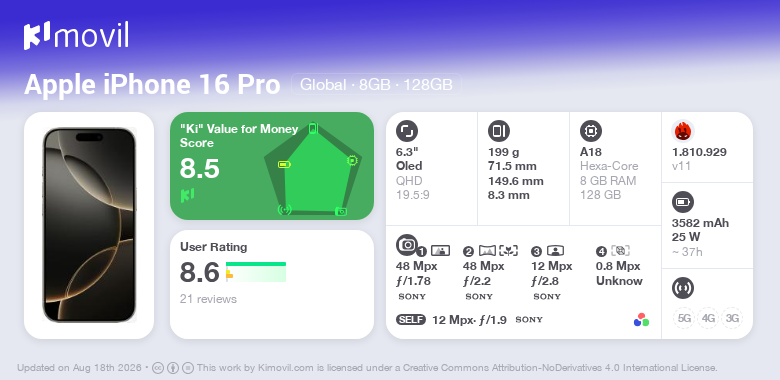
Task: Click the Kimovil logo
Action: [x=76, y=35]
